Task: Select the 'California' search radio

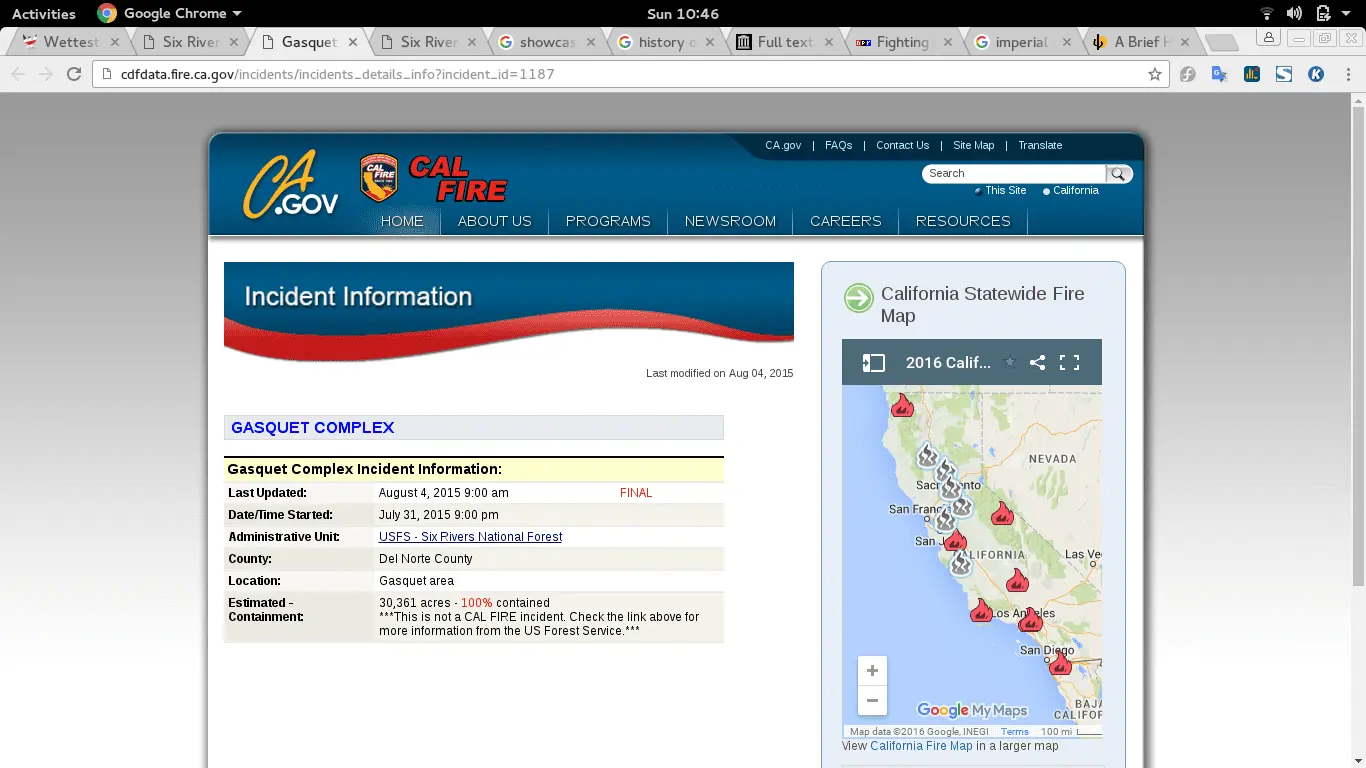Action: point(1046,191)
